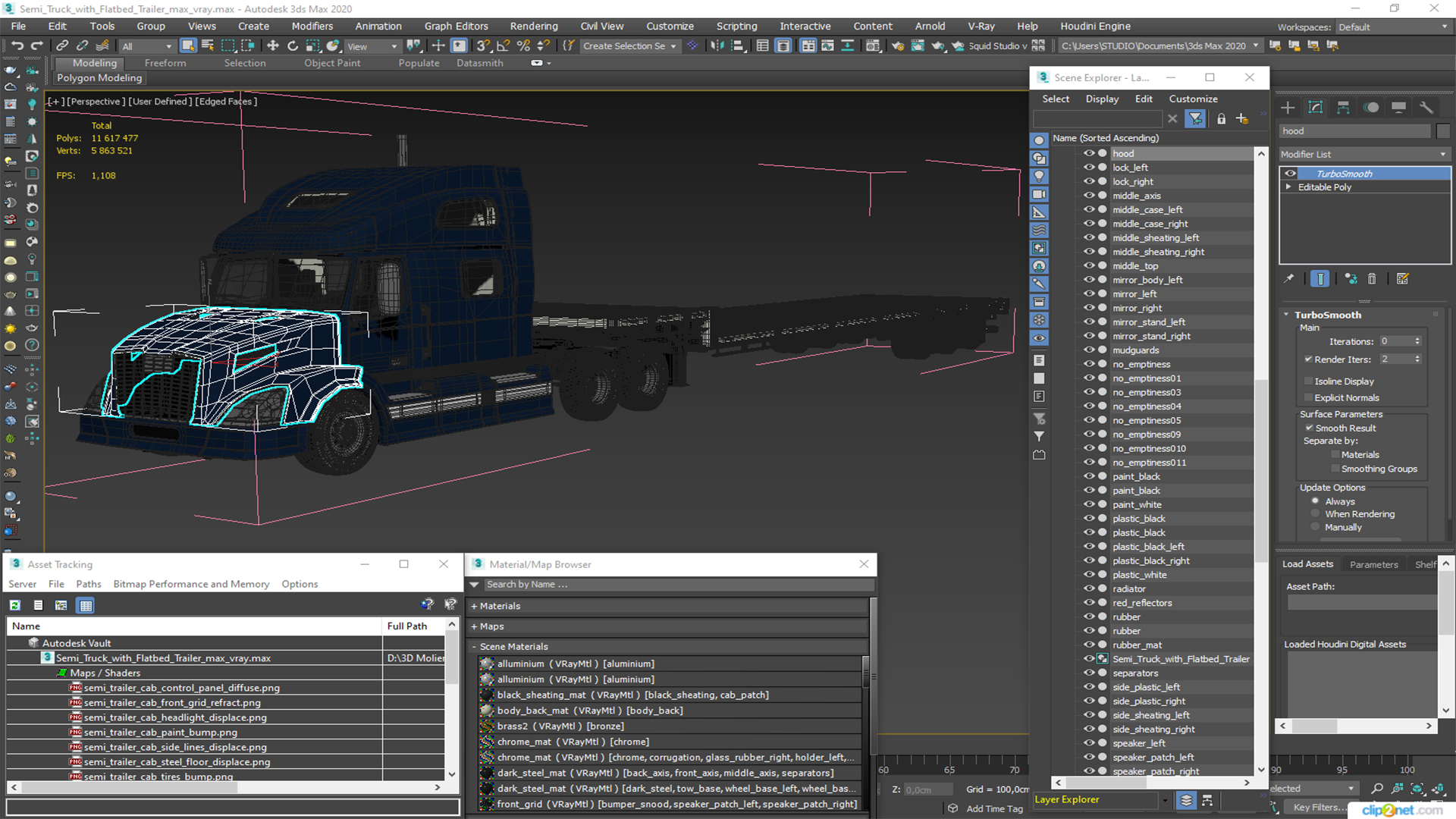Switch Asset Tracking to table view icon
The image size is (1456, 819).
tap(86, 605)
